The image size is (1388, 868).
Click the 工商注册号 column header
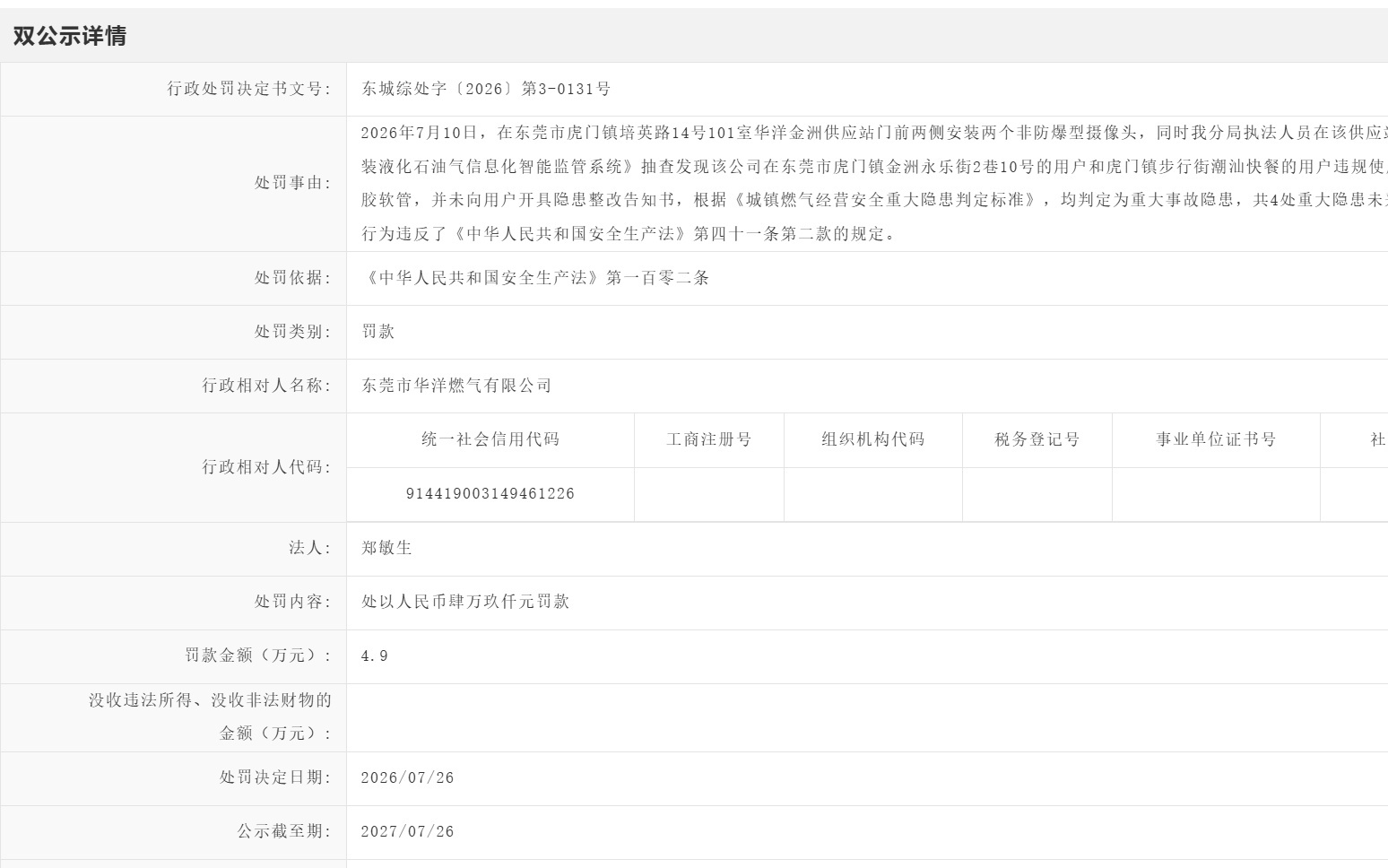tap(709, 439)
